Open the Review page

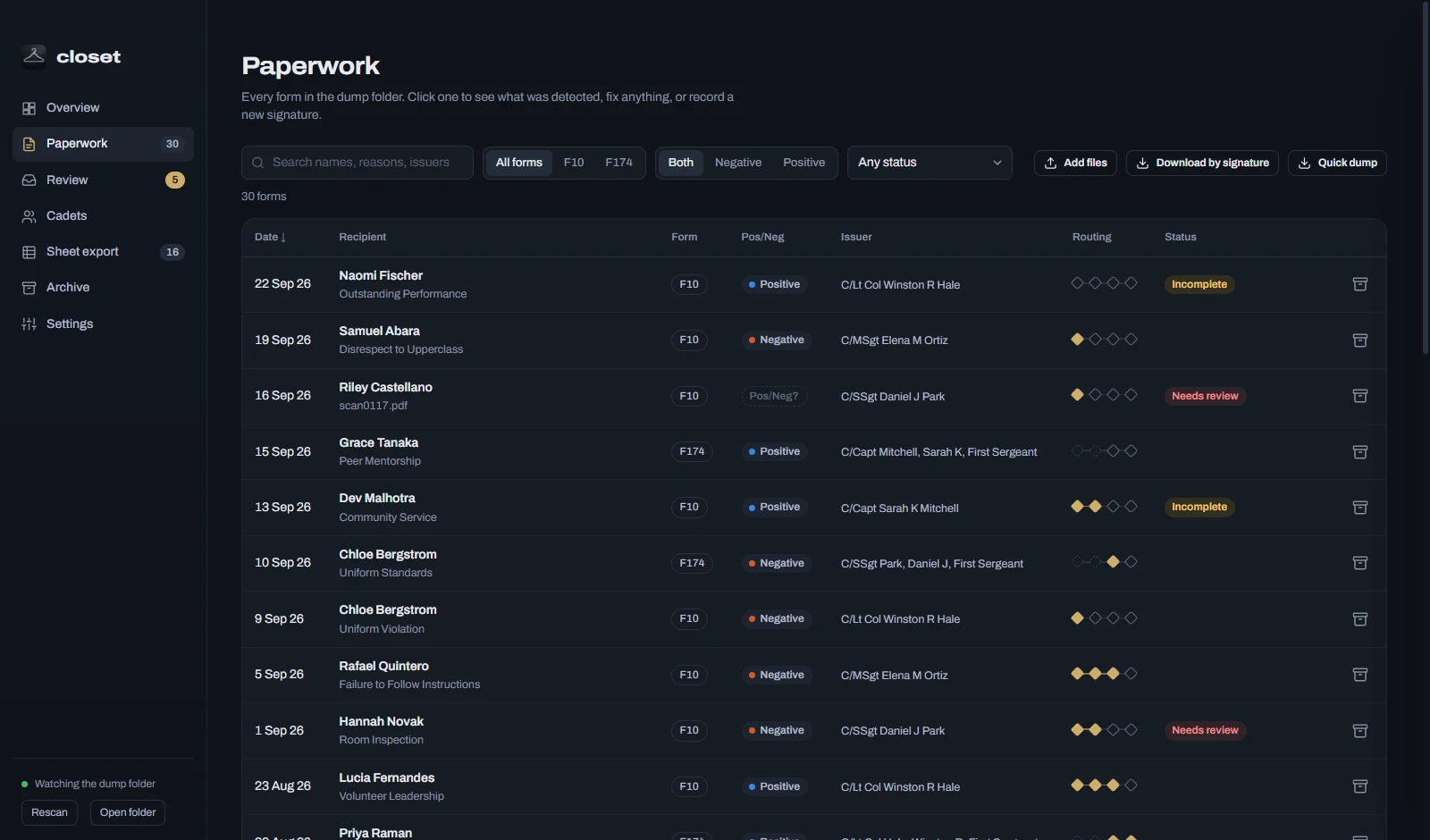(103, 180)
